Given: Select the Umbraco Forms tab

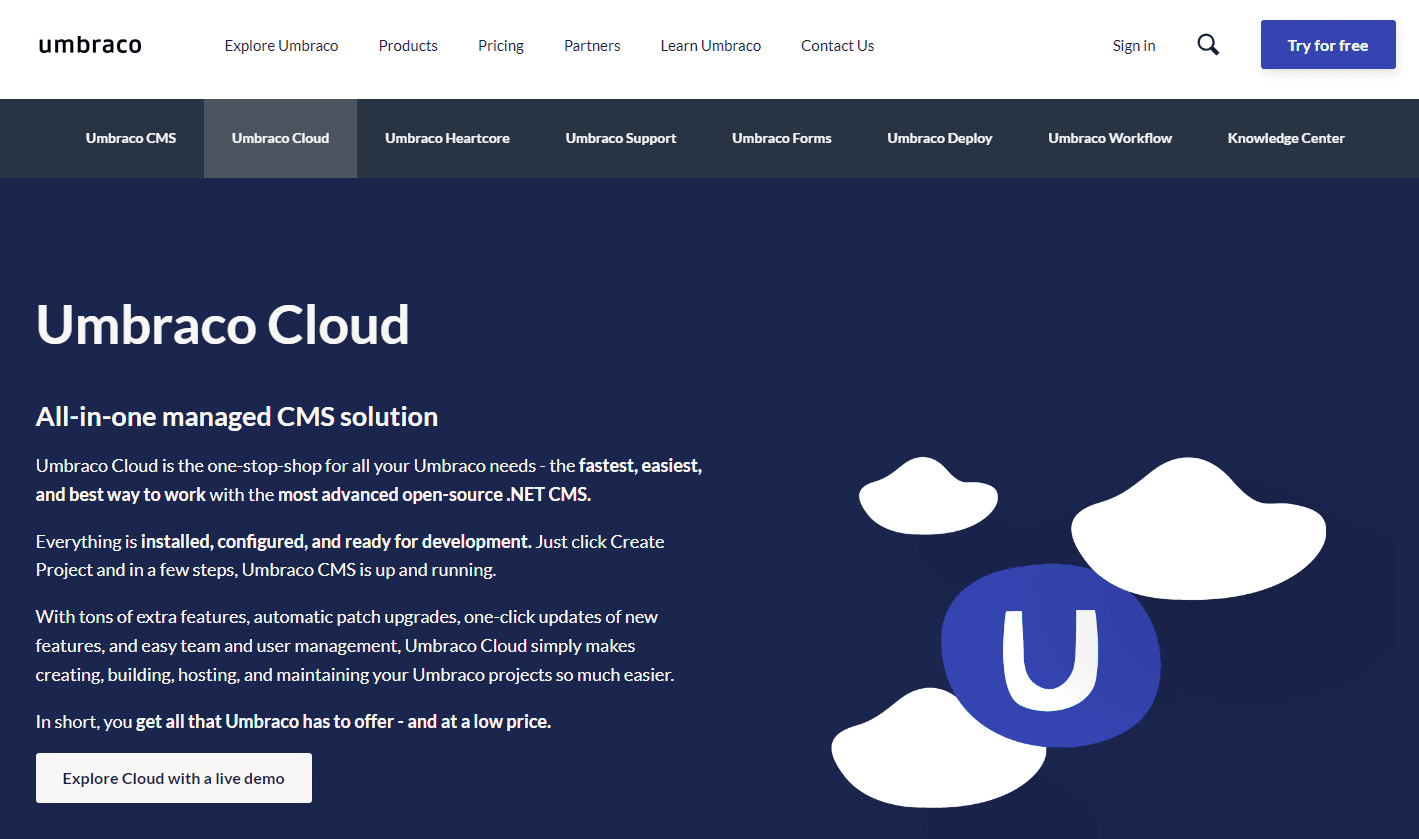Looking at the screenshot, I should (x=782, y=138).
